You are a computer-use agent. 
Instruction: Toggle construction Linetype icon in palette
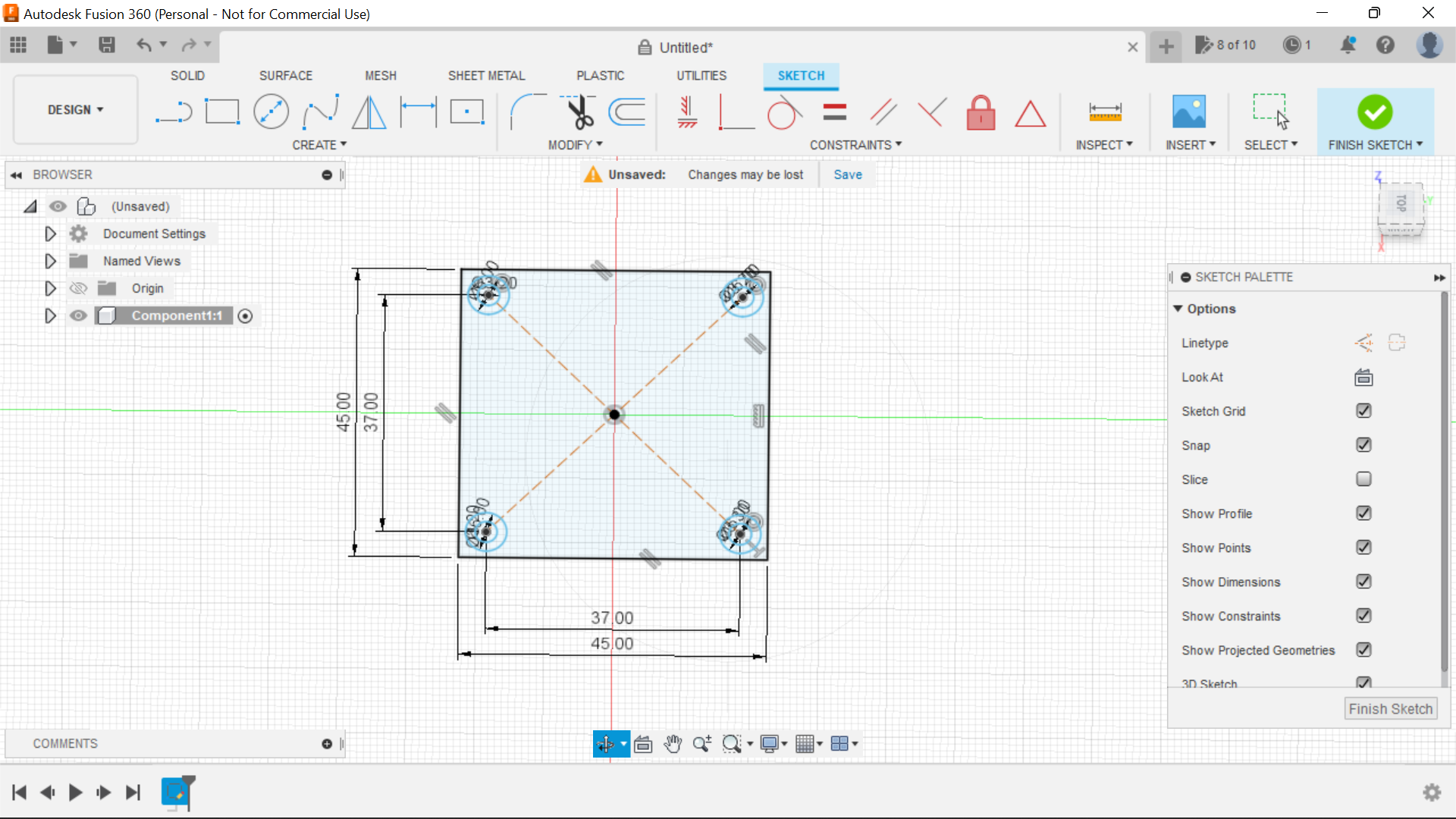tap(1363, 343)
